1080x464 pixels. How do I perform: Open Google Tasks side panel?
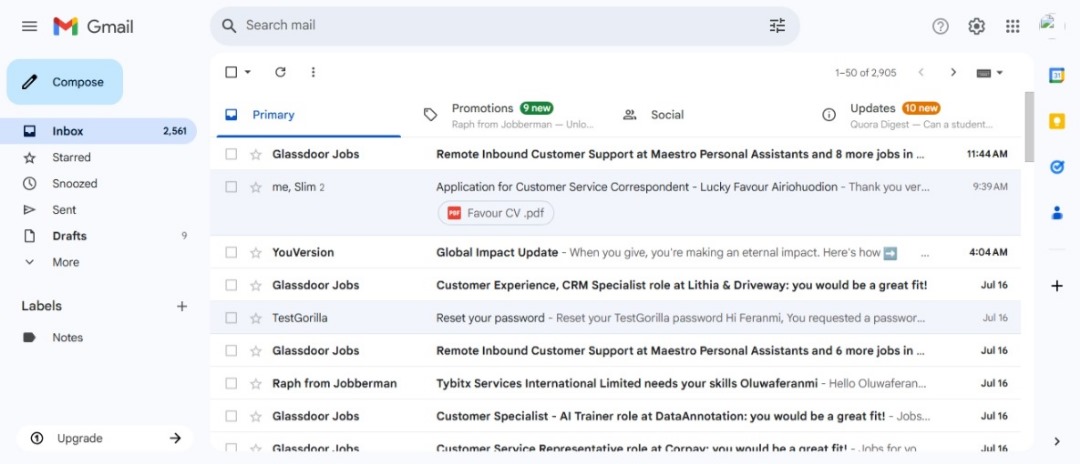point(1057,167)
